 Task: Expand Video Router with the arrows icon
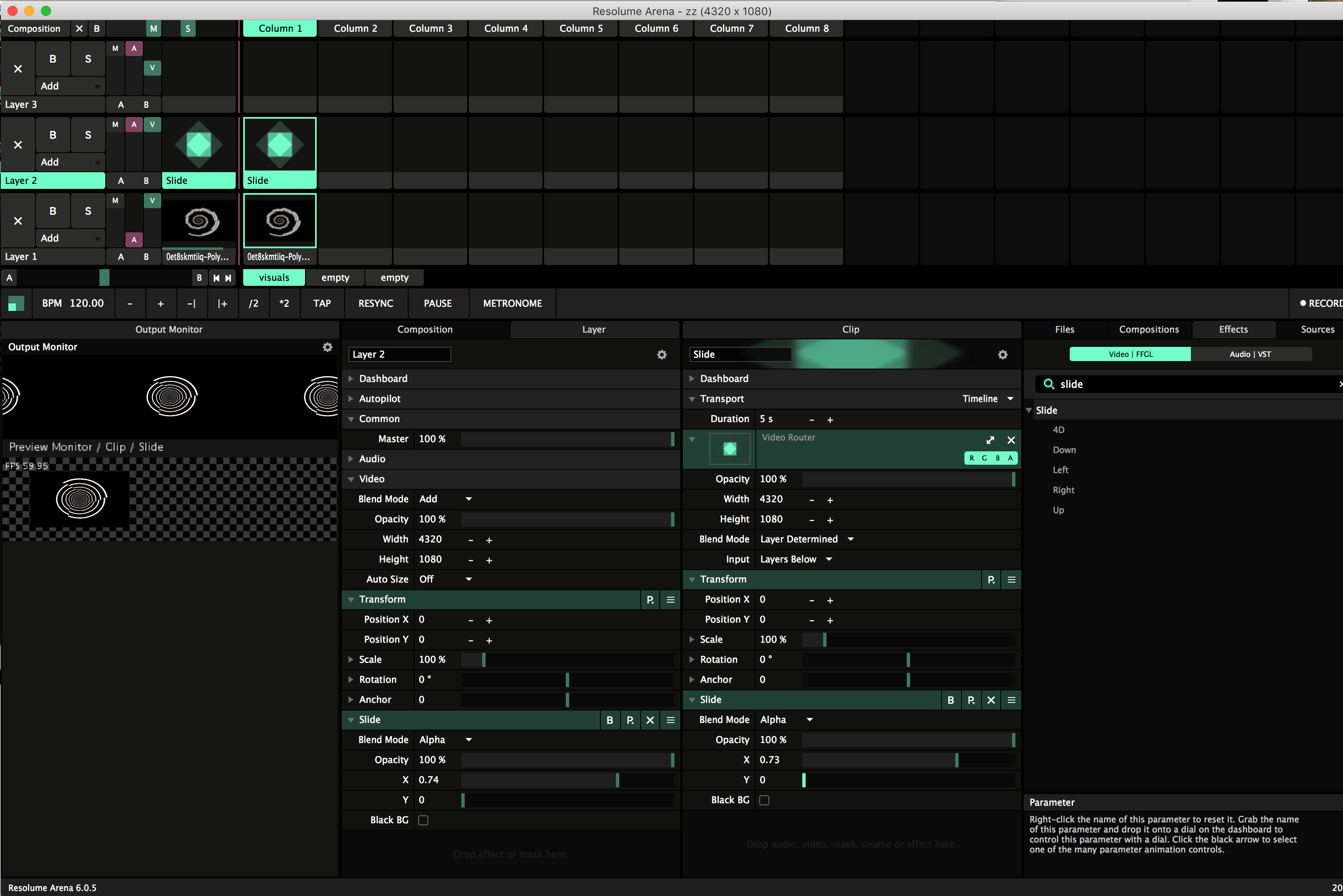pos(990,439)
